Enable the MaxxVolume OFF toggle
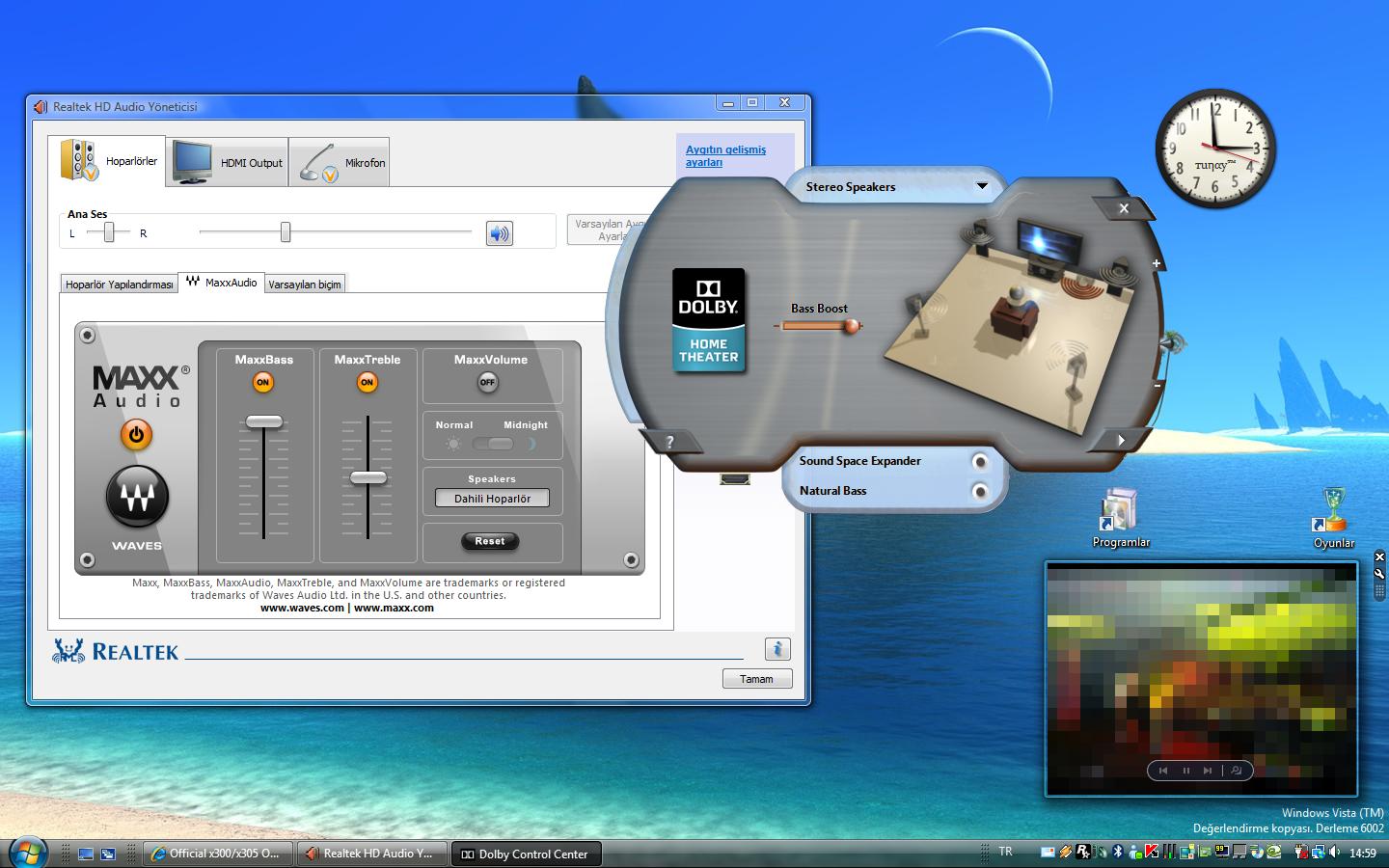The width and height of the screenshot is (1389, 868). [488, 383]
